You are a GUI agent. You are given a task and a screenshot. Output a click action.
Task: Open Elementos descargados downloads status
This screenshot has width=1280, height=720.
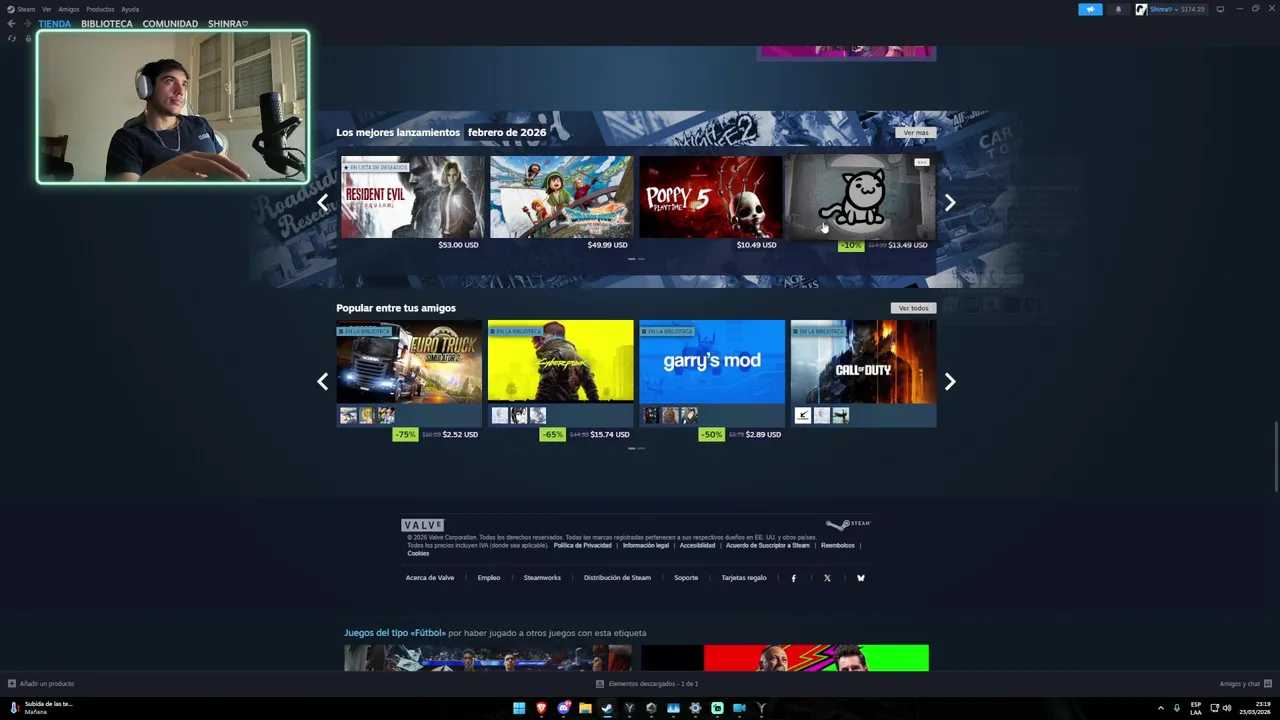[x=647, y=684]
